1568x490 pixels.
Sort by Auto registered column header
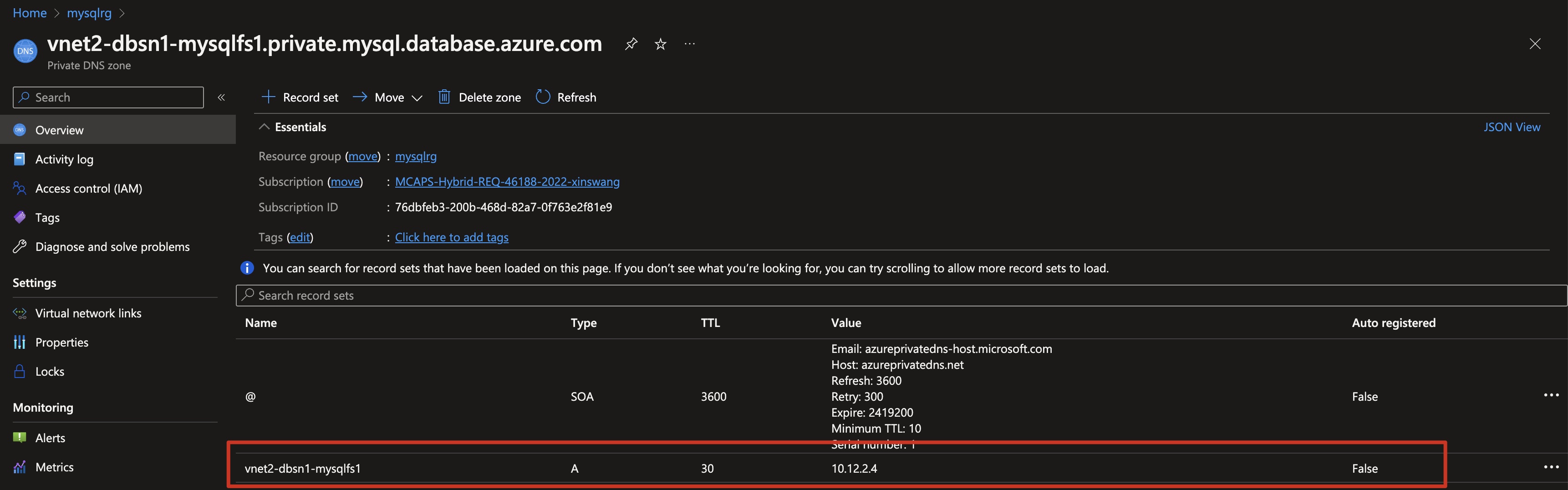click(x=1393, y=322)
